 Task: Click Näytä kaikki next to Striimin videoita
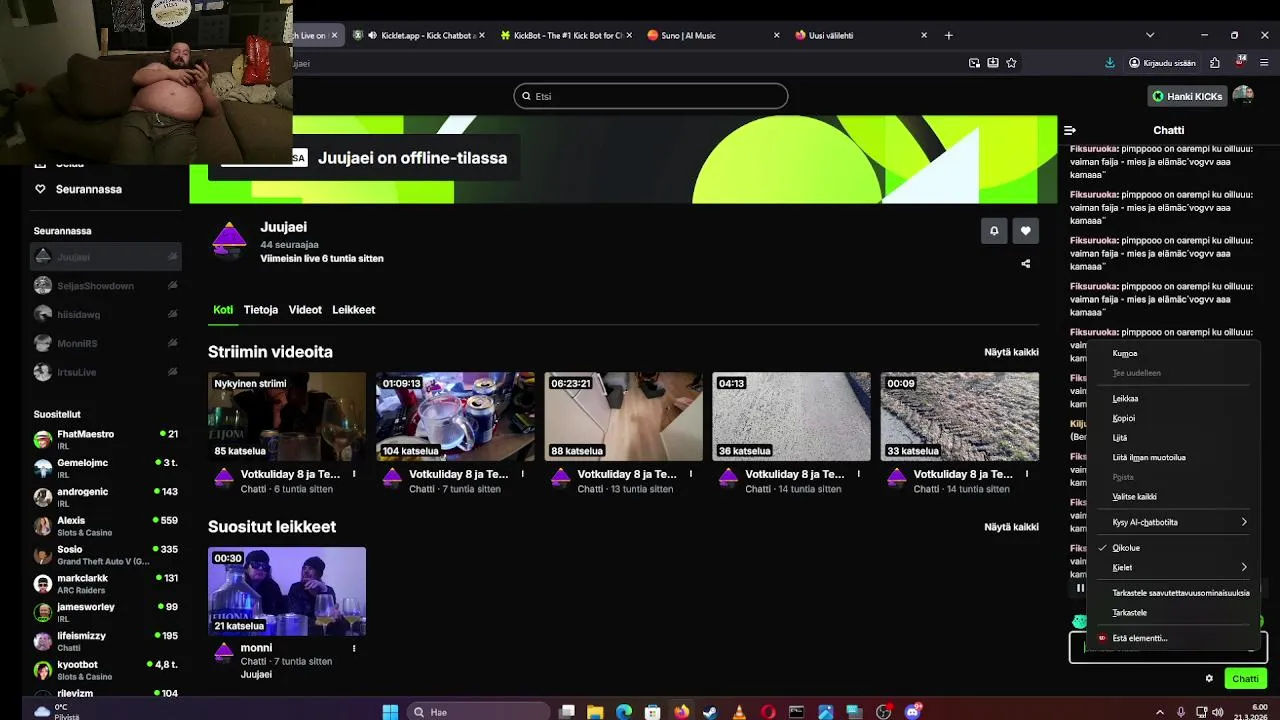coord(1011,352)
